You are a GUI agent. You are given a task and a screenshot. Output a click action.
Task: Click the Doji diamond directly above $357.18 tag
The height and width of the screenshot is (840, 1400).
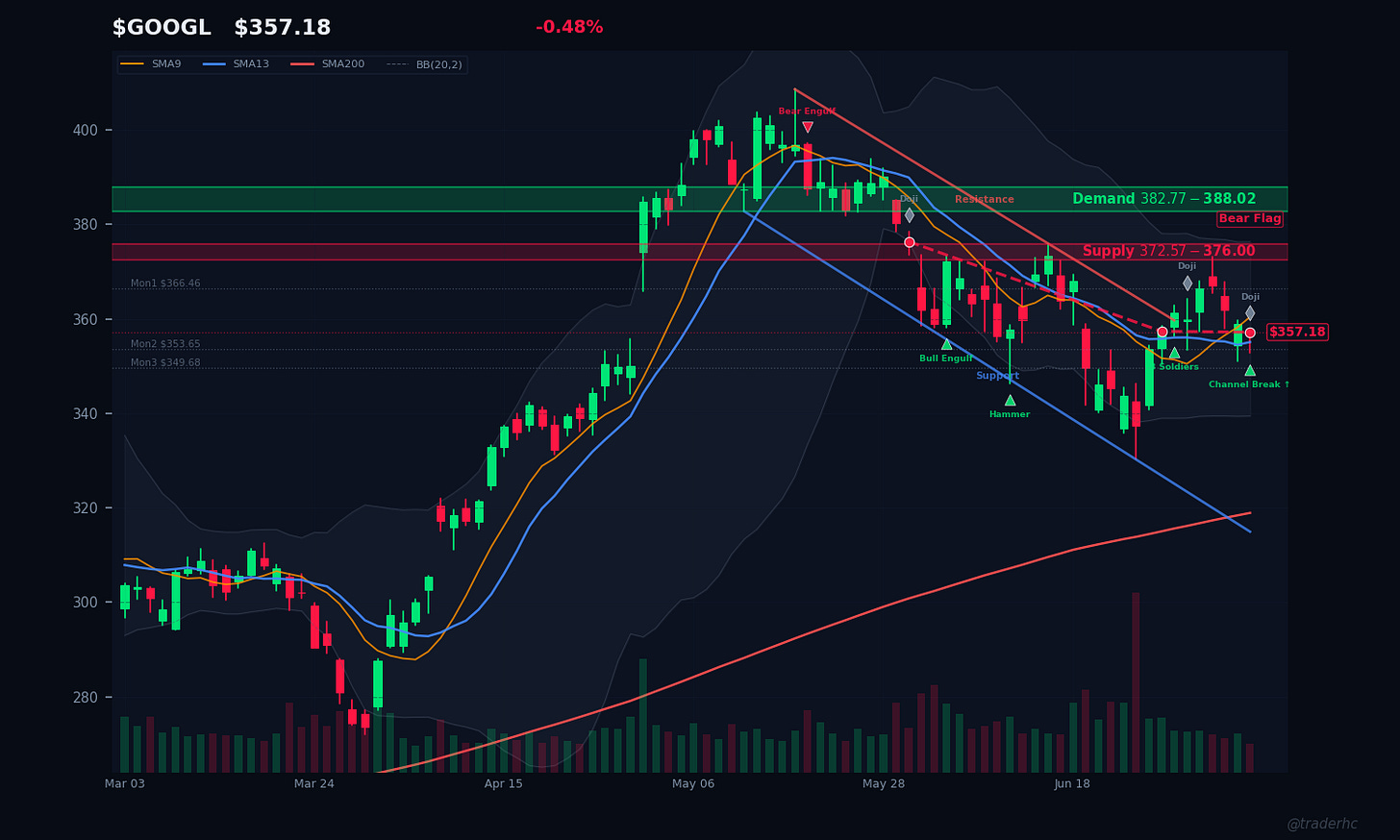[x=1250, y=312]
